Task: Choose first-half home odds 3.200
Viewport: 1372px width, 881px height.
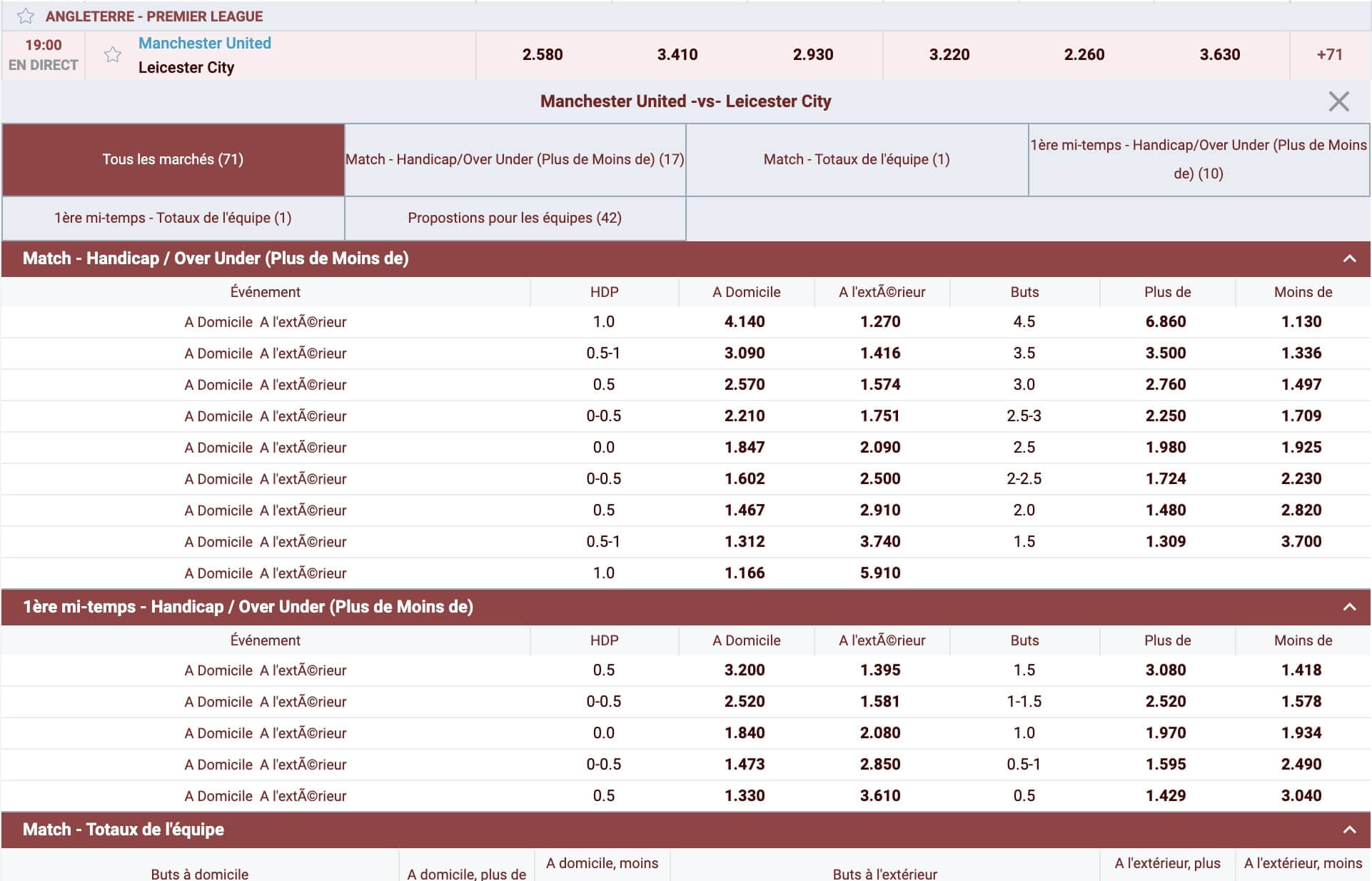Action: (x=745, y=670)
